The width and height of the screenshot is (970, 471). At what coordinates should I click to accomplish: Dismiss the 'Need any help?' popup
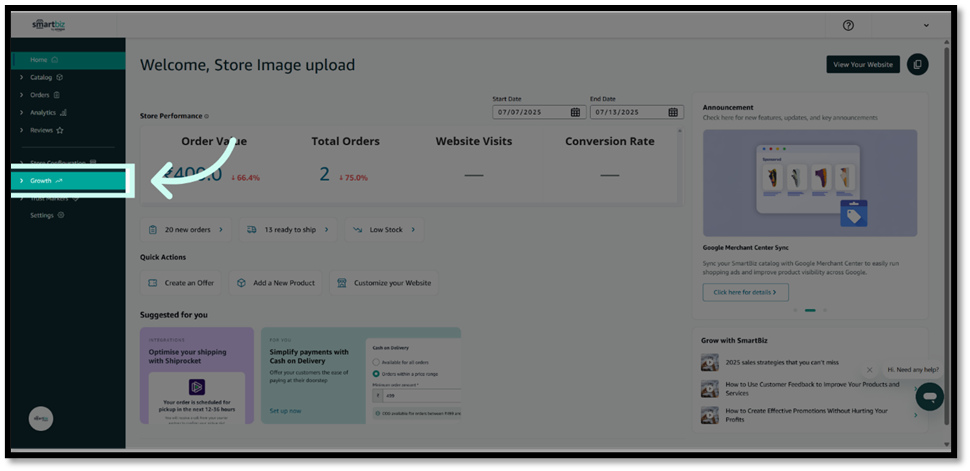tap(869, 370)
